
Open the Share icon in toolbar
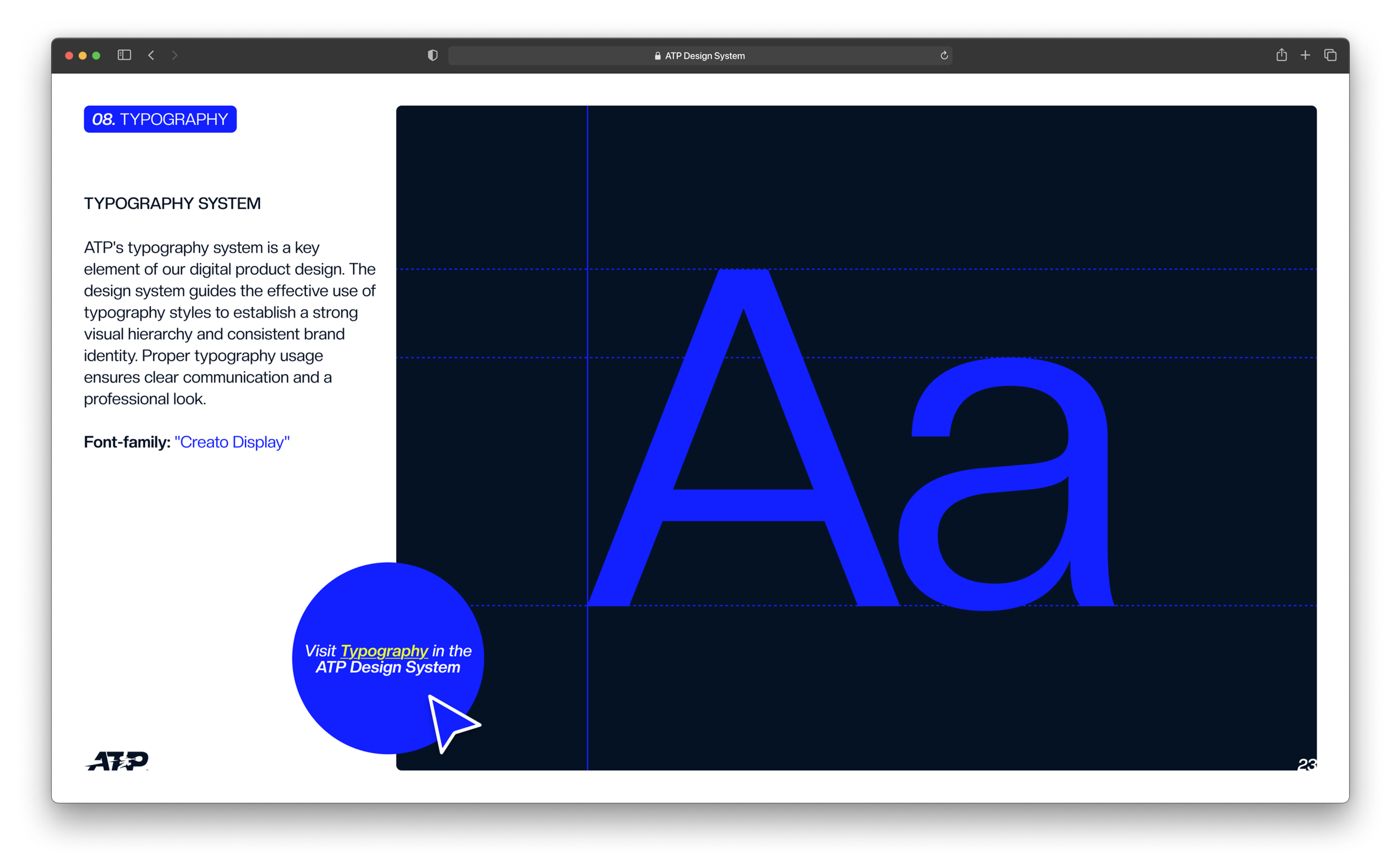[x=1281, y=54]
